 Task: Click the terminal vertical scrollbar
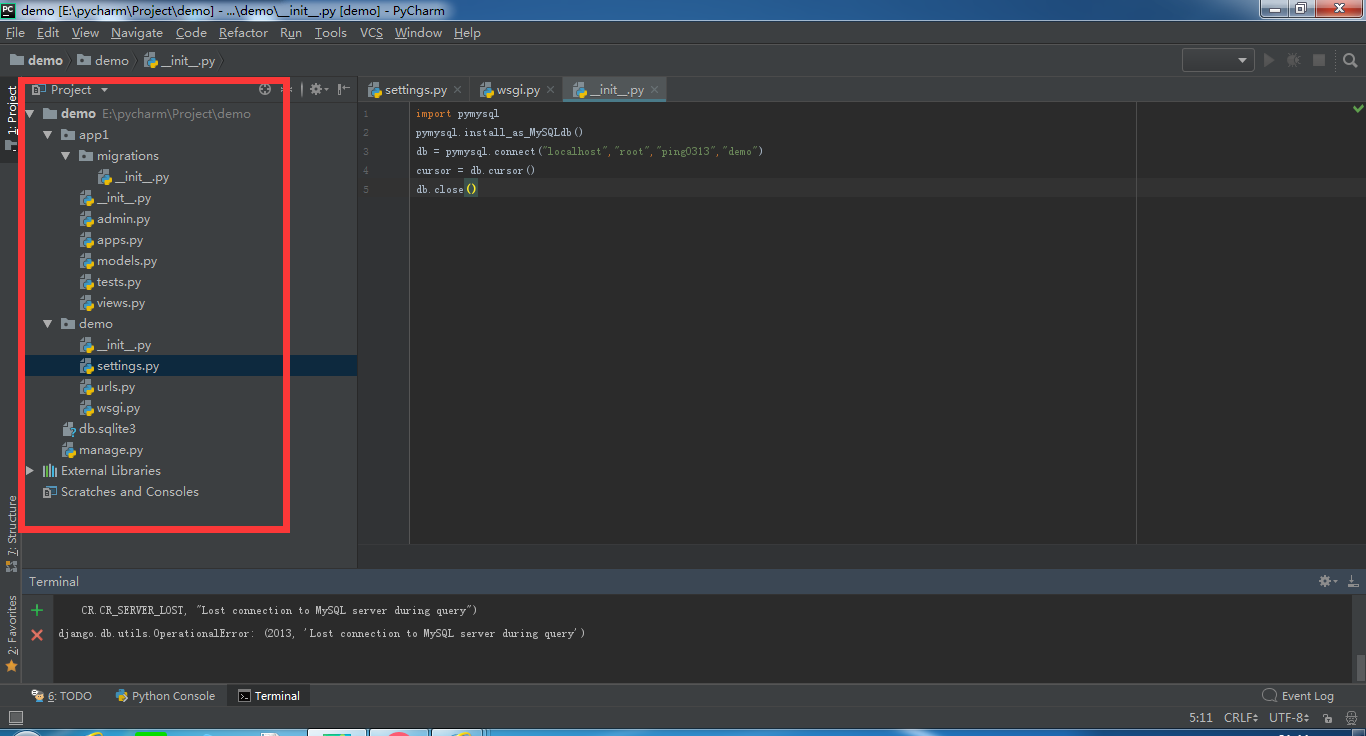pyautogui.click(x=1360, y=667)
